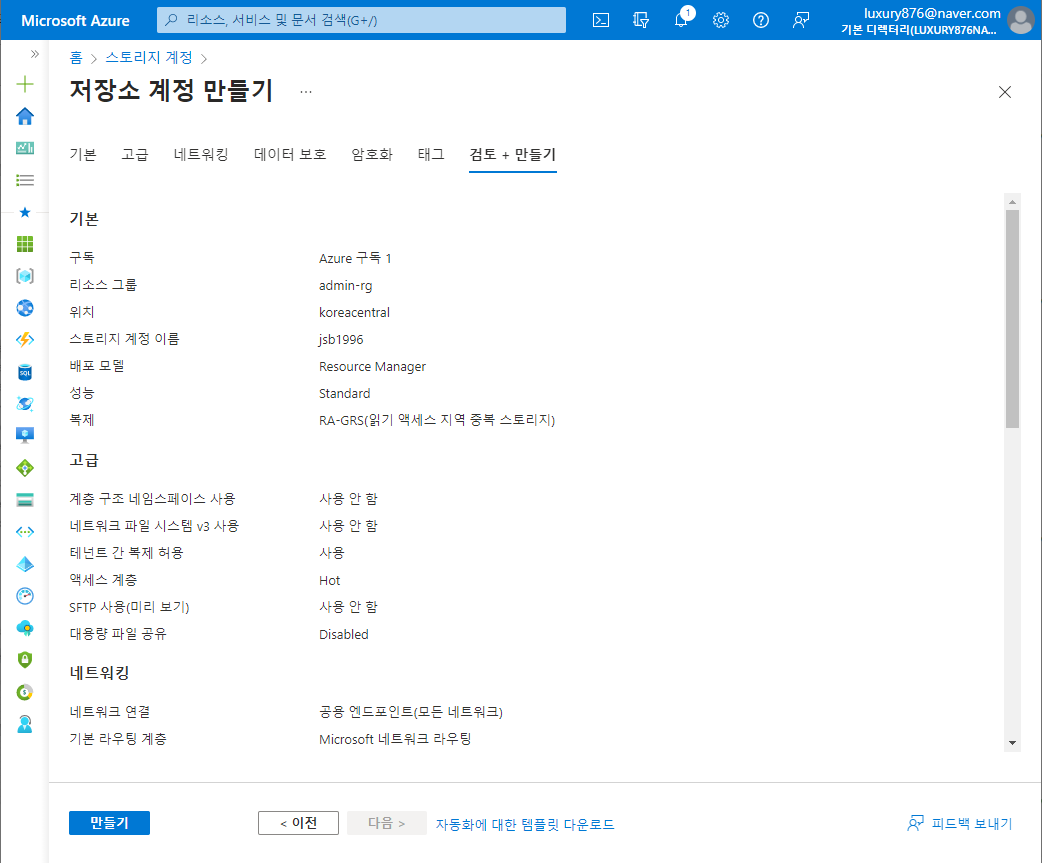
Task: Go to the 홈 breadcrumb link
Action: point(76,58)
